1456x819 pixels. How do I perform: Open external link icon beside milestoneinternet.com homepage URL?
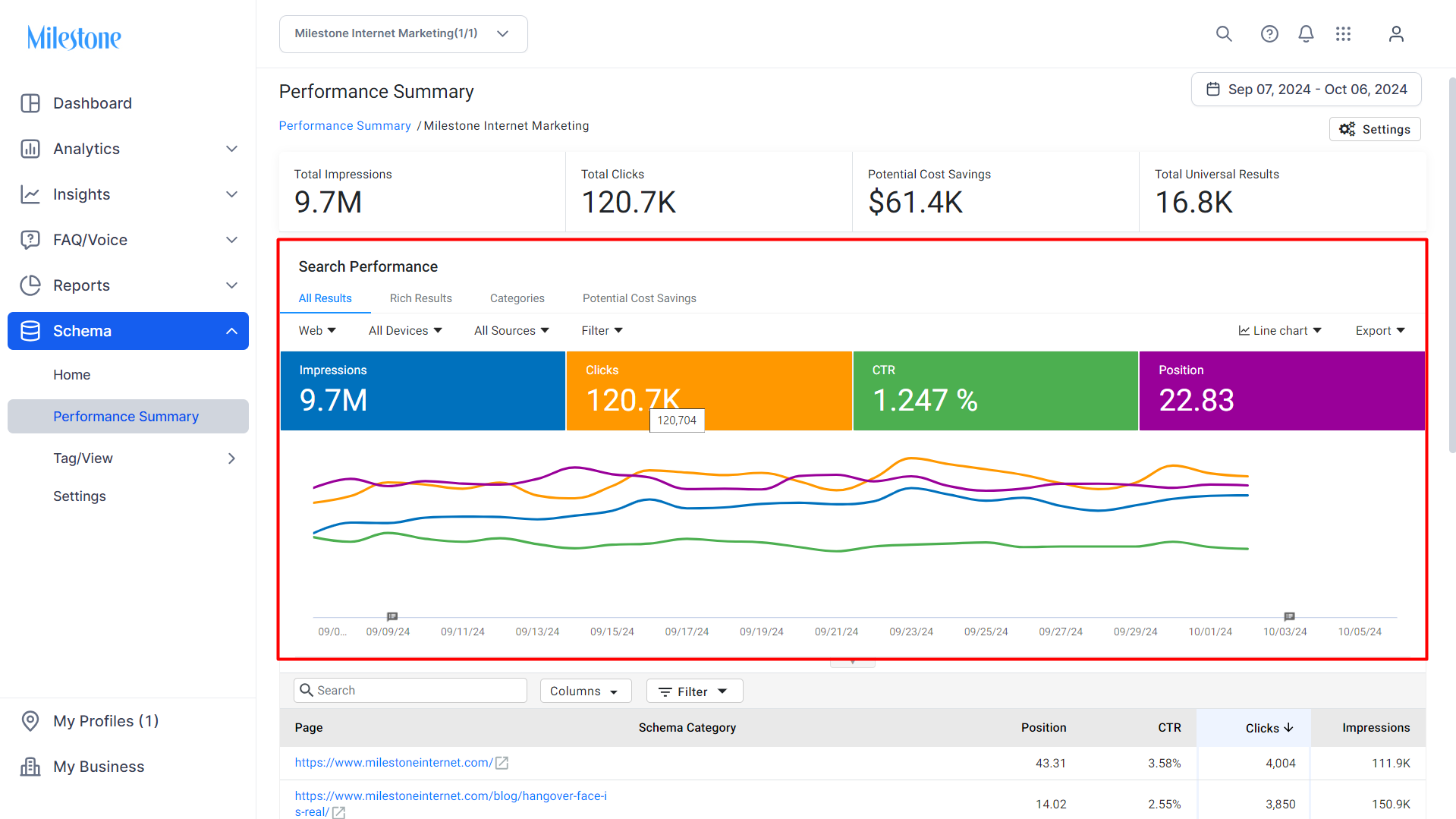pos(502,763)
